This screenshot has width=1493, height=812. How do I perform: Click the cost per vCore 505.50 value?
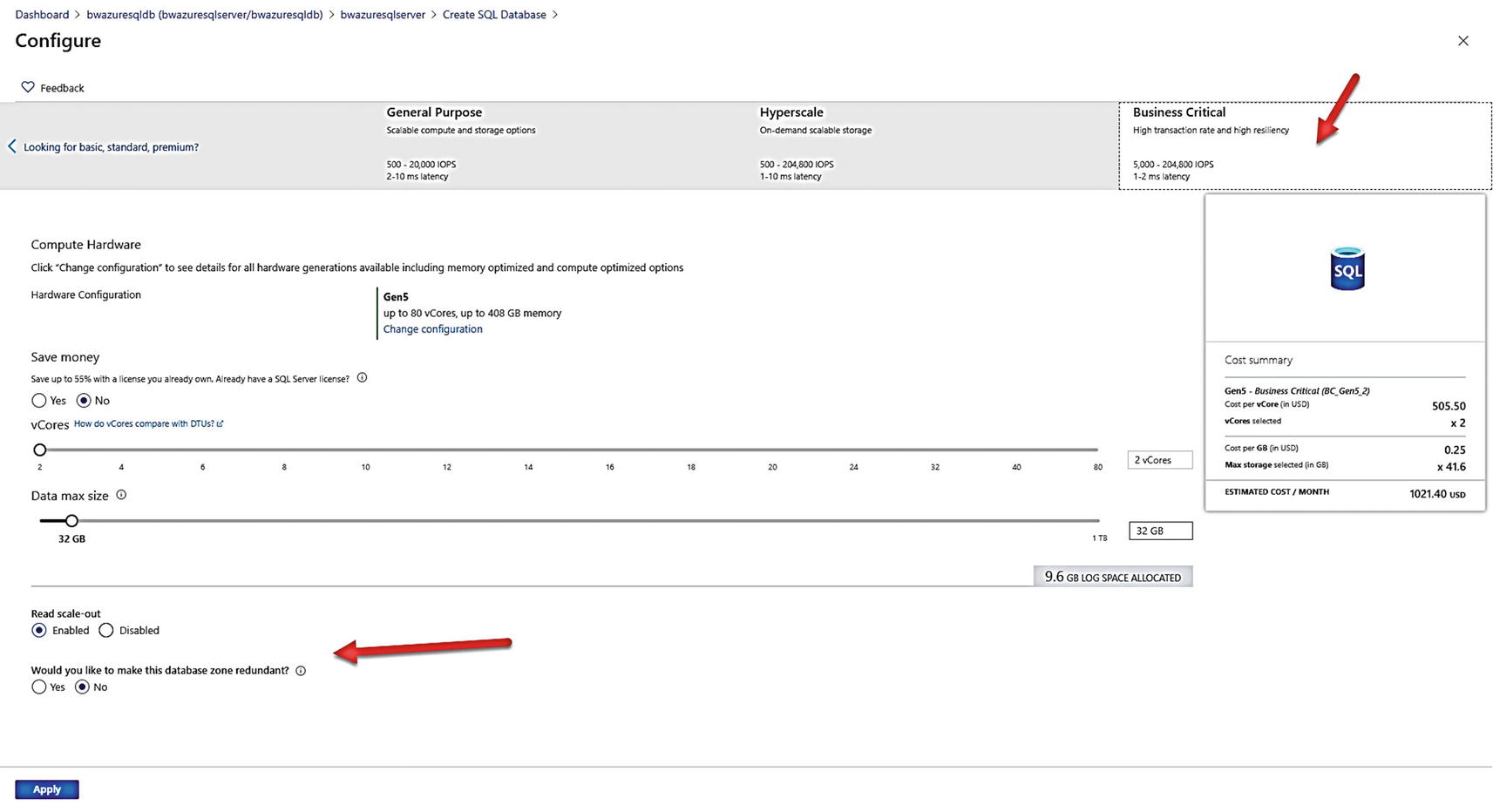pos(1449,406)
